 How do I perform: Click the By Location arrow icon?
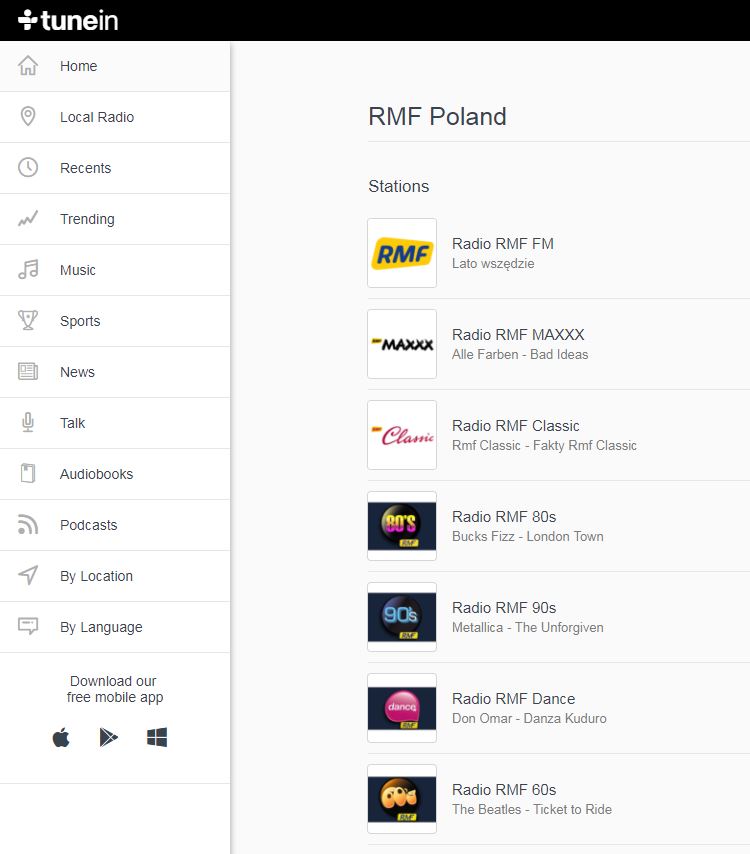[x=28, y=576]
